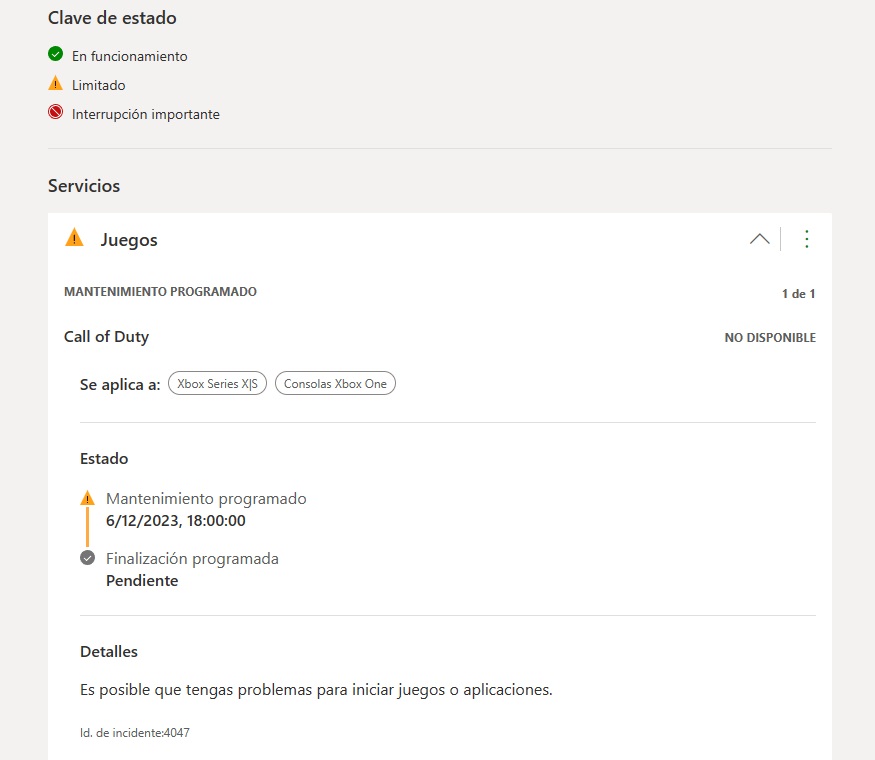Click the 1 de 1 page counter
875x760 pixels.
coord(798,294)
